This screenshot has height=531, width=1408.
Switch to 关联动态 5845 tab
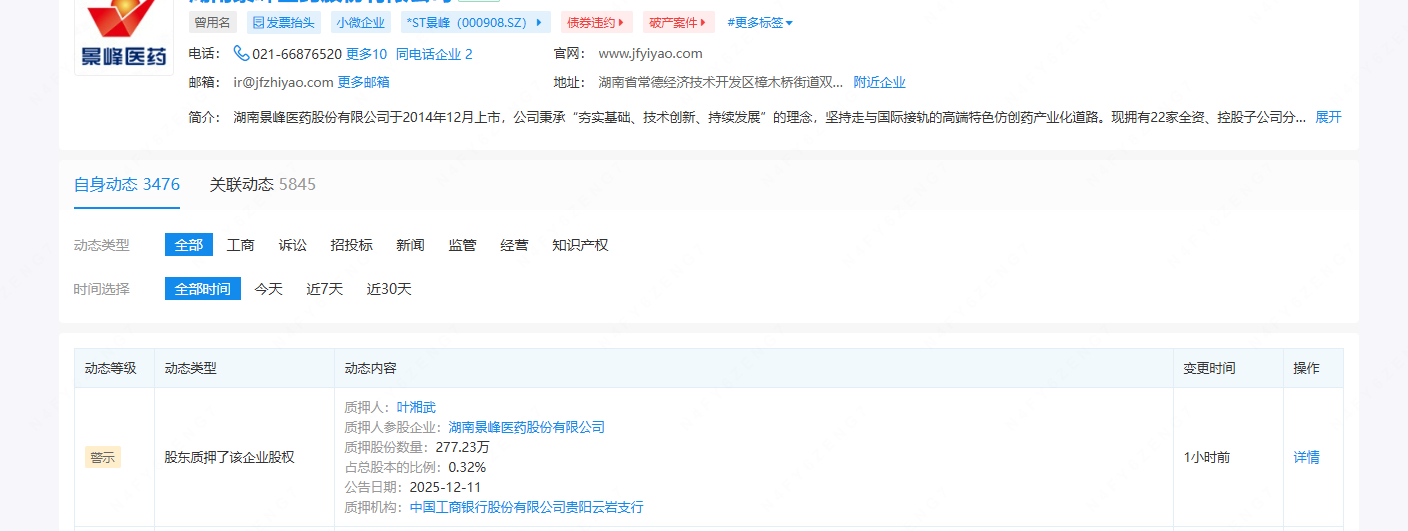pos(263,184)
